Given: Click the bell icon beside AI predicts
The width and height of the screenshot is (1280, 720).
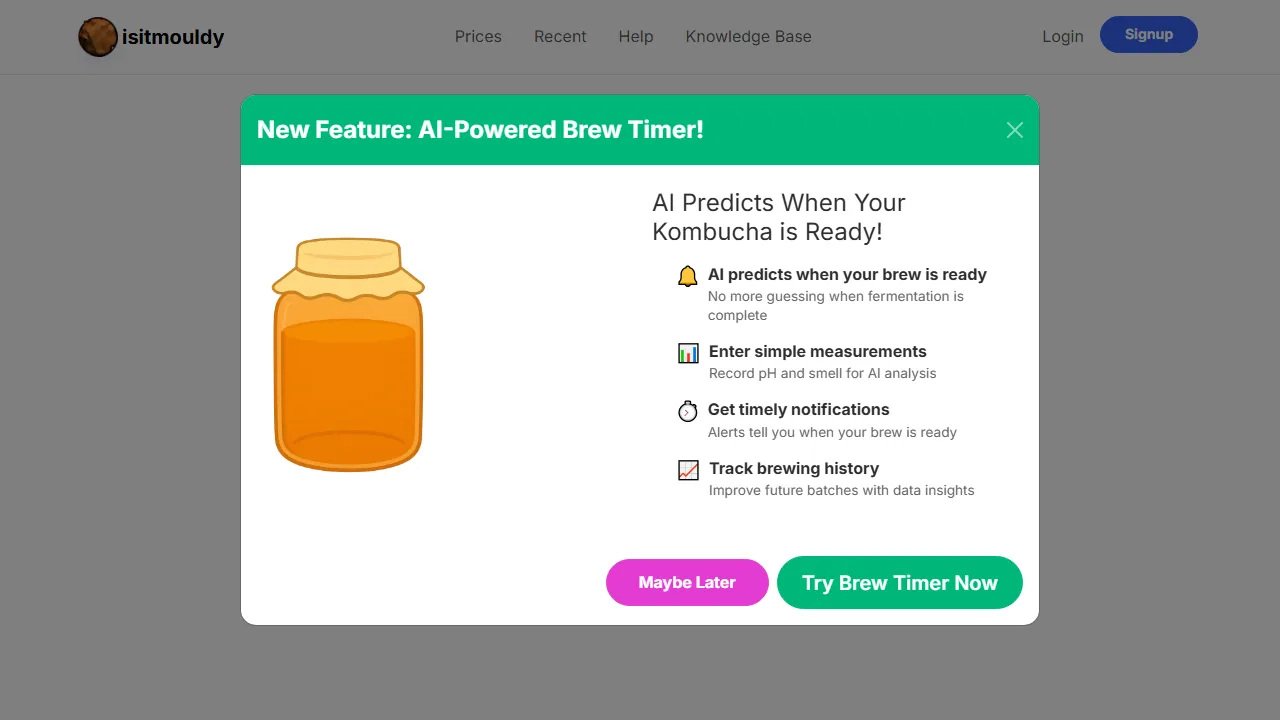Looking at the screenshot, I should pos(687,276).
